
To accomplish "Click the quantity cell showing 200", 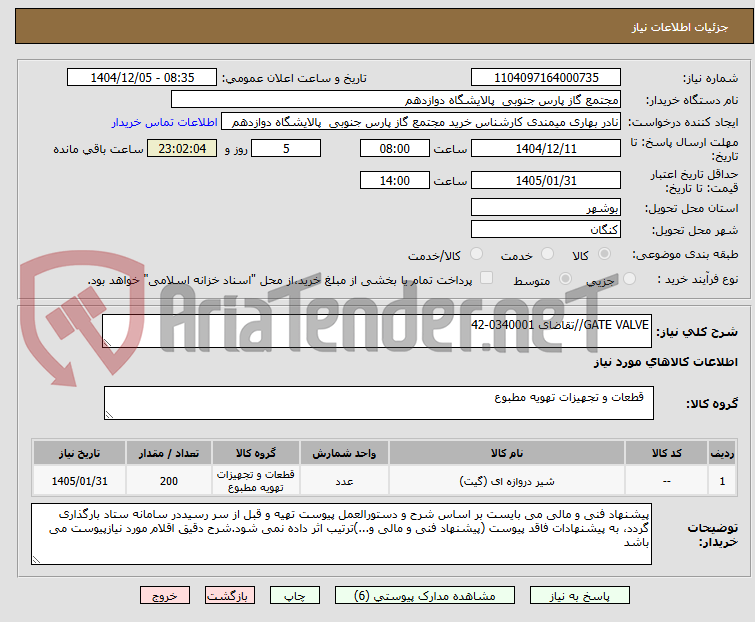I will [x=169, y=481].
